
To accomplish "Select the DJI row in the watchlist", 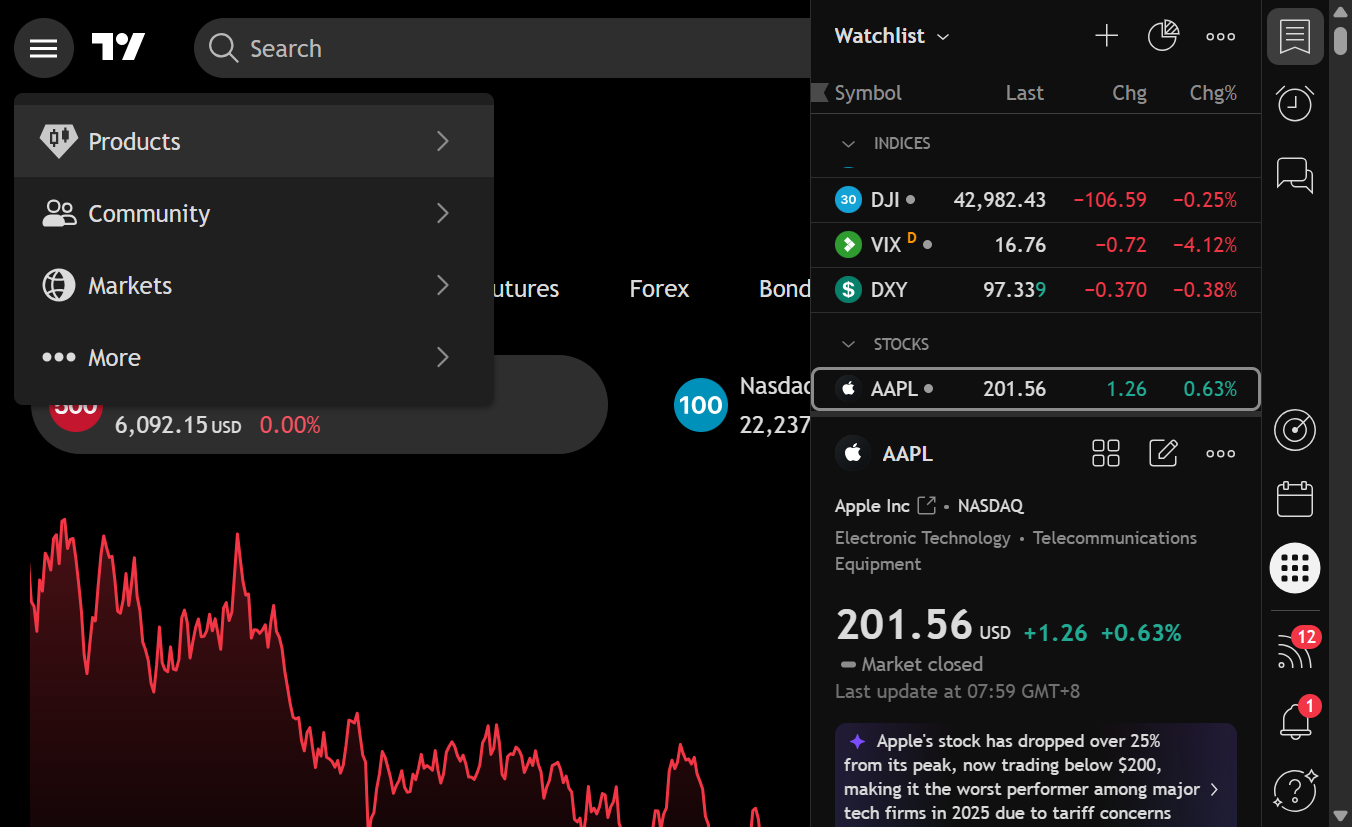I will 1036,200.
